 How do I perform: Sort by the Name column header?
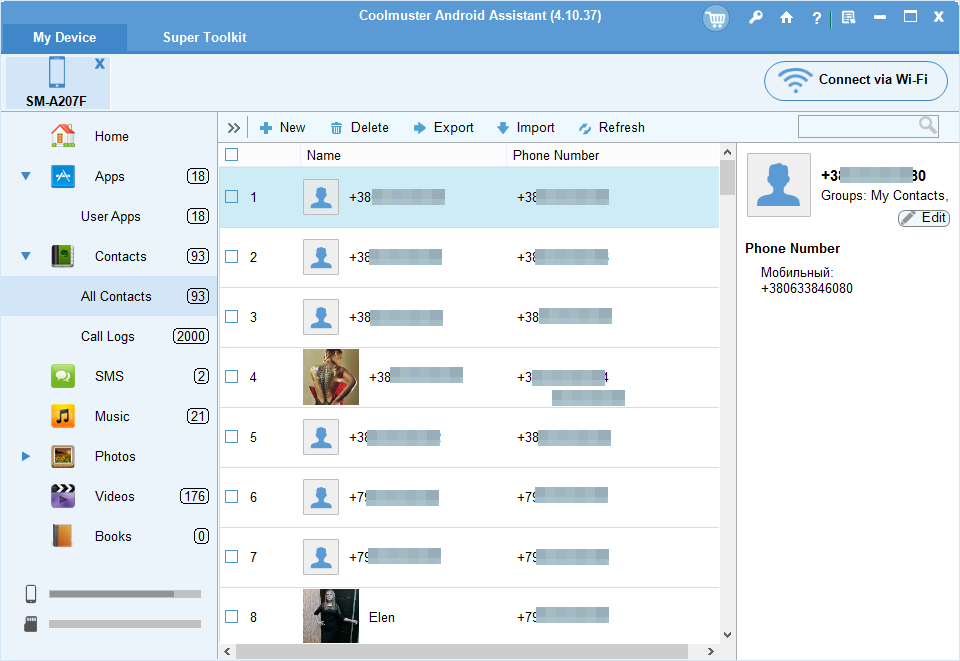pyautogui.click(x=403, y=155)
